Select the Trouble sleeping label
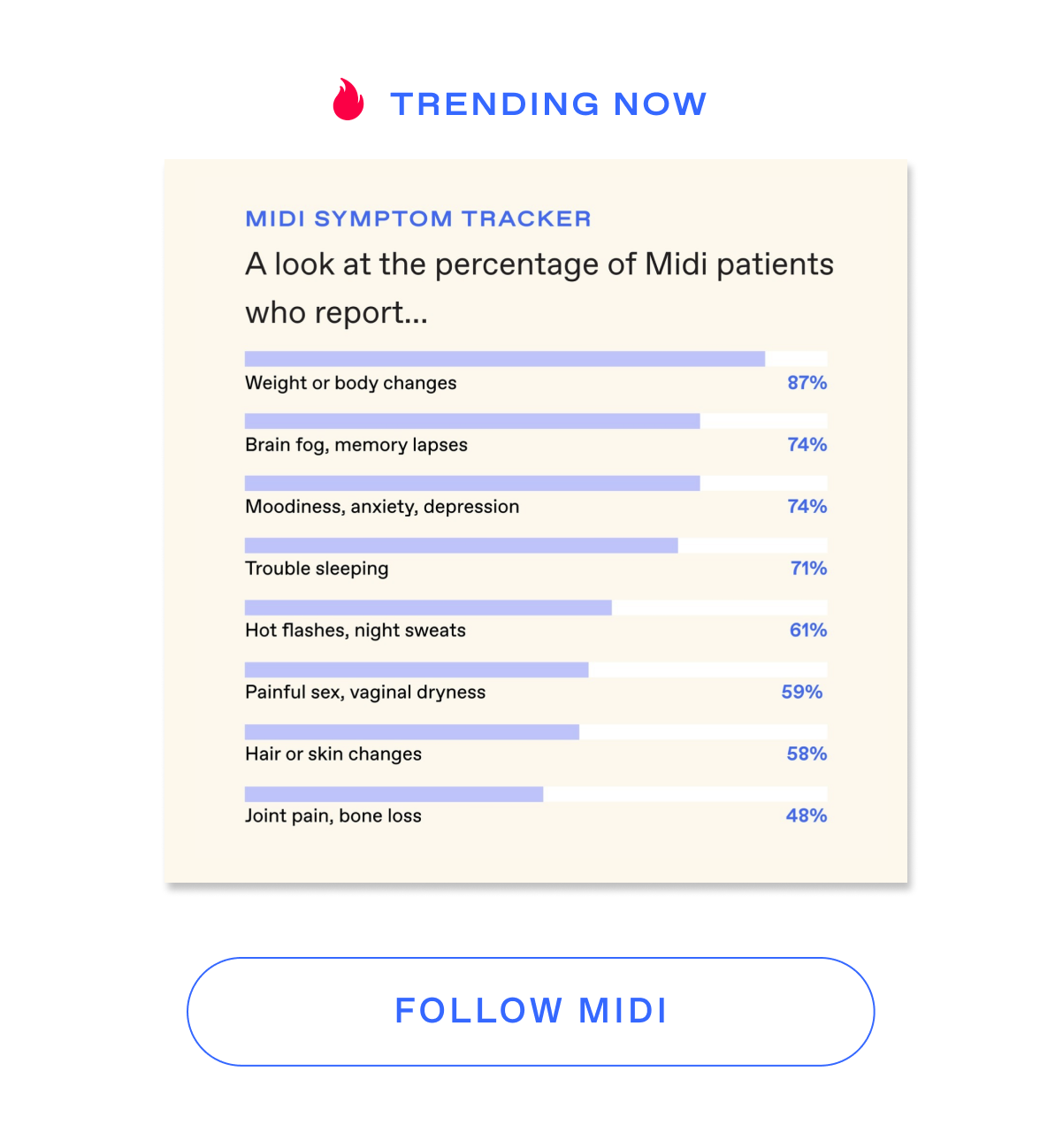The image size is (1063, 1148). click(x=317, y=569)
